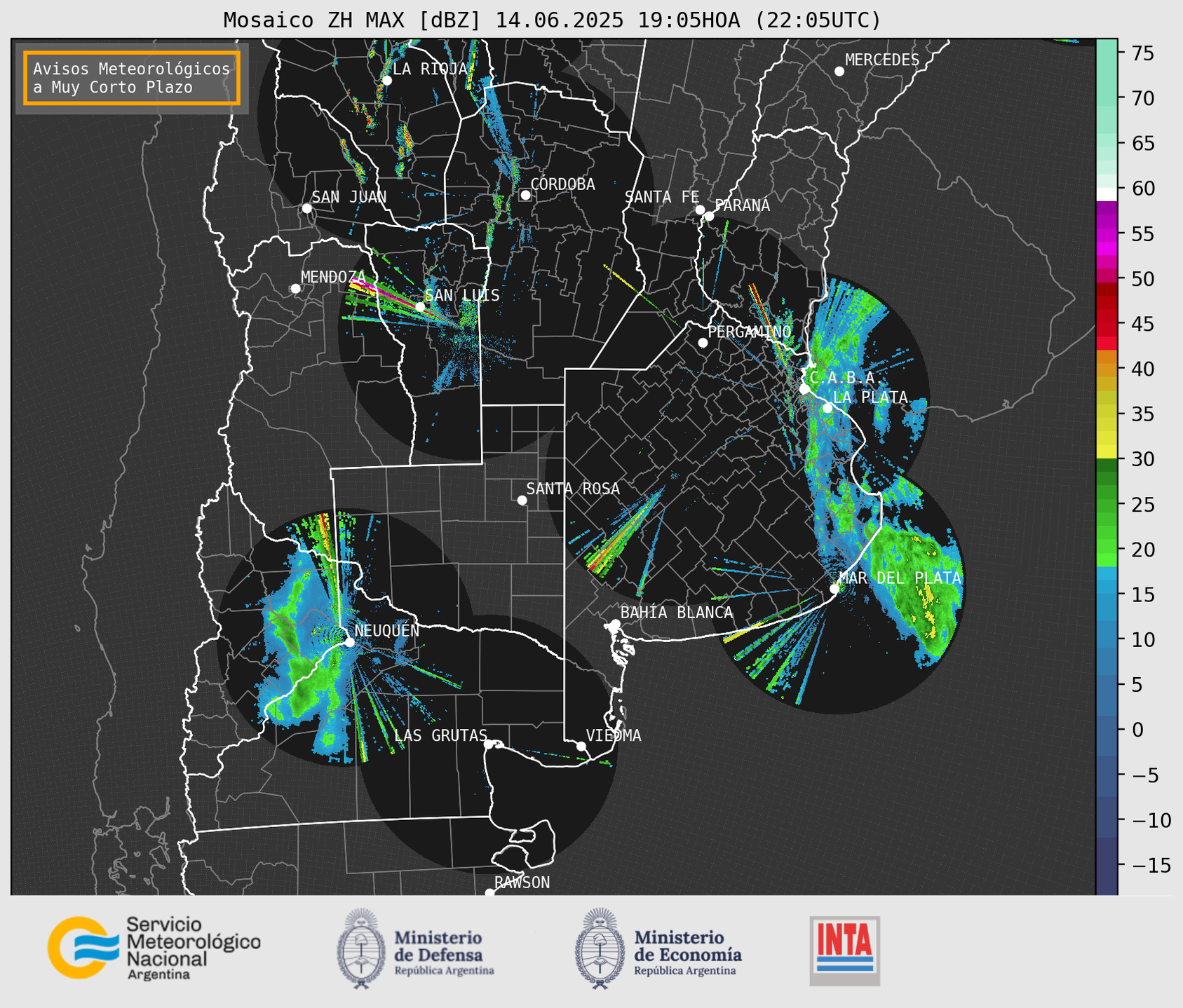
Task: Click the Santa Fe city marker dot
Action: [700, 210]
